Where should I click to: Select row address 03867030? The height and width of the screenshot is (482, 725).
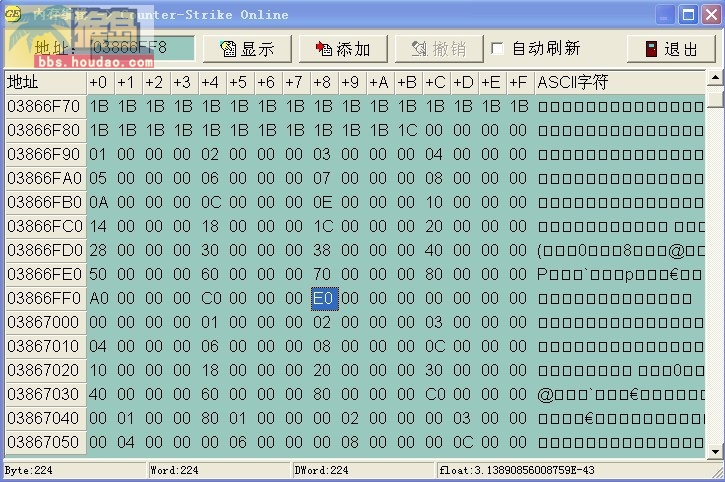pyautogui.click(x=45, y=395)
